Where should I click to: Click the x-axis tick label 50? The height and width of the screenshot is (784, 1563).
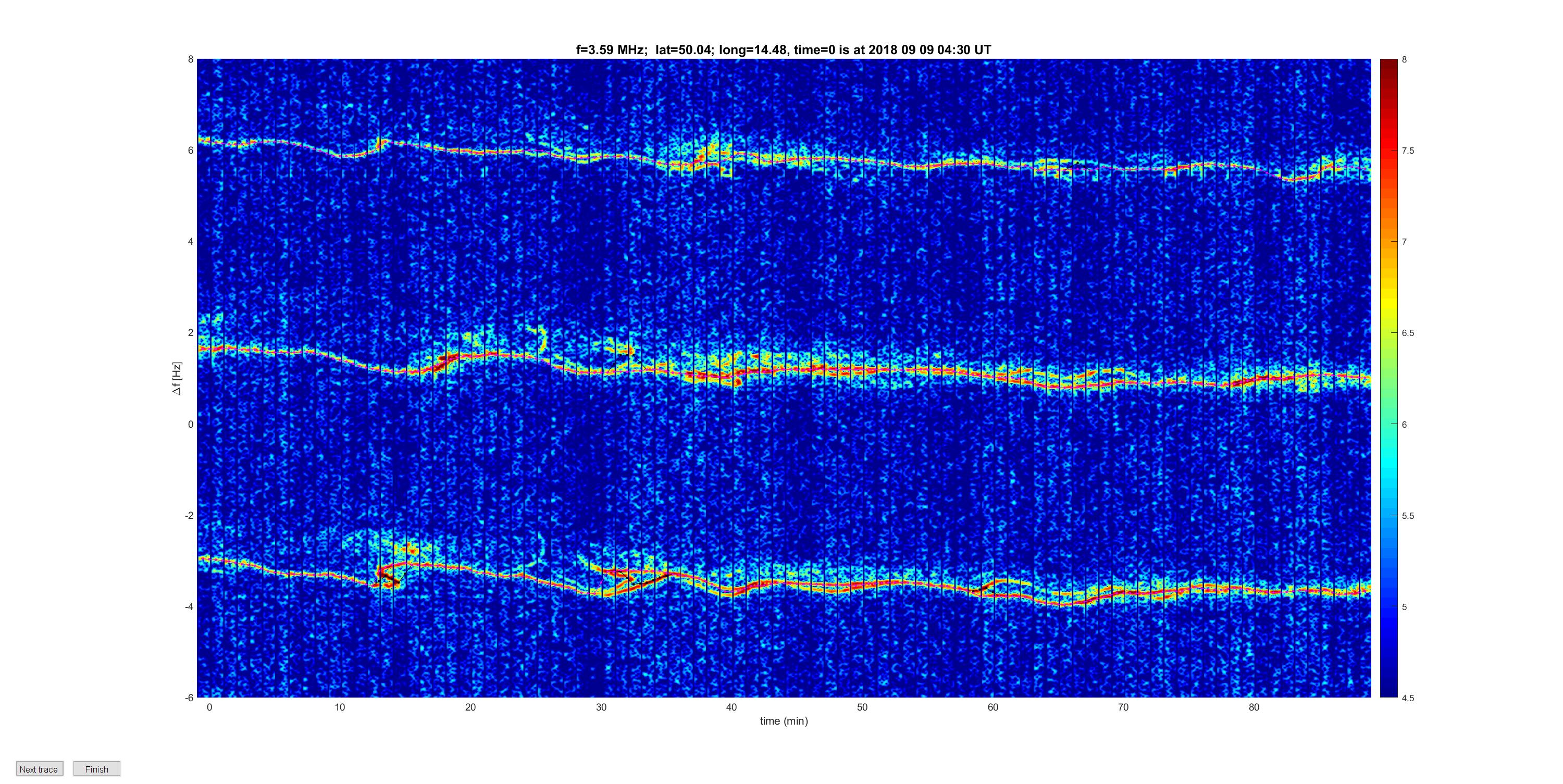pyautogui.click(x=862, y=707)
